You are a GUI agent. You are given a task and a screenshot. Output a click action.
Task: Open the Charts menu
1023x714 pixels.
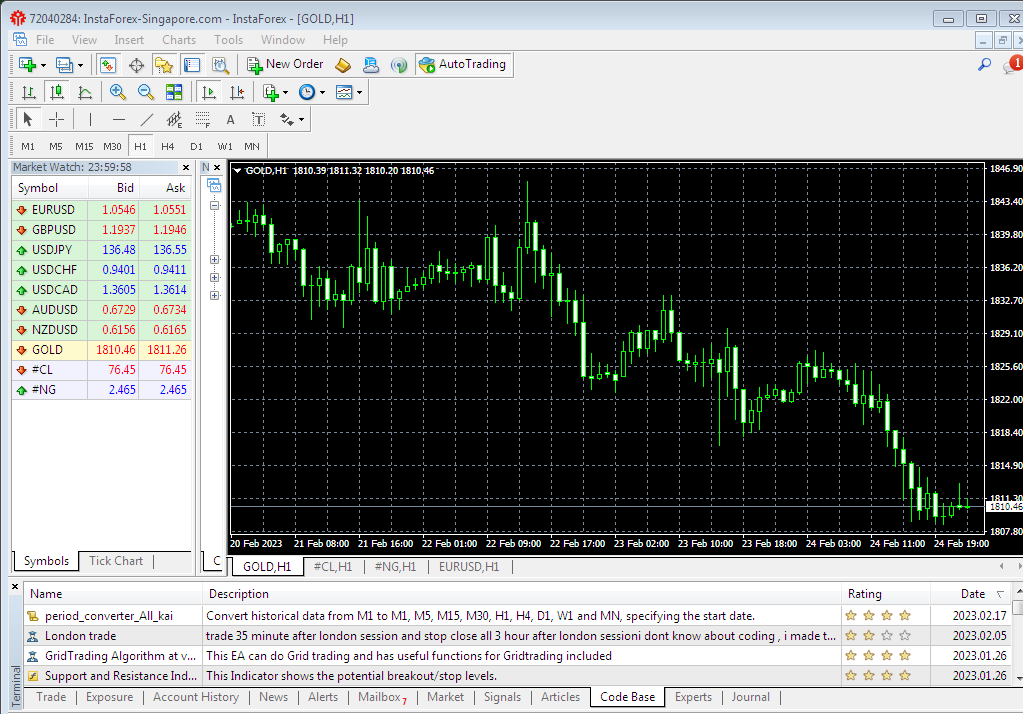point(179,40)
